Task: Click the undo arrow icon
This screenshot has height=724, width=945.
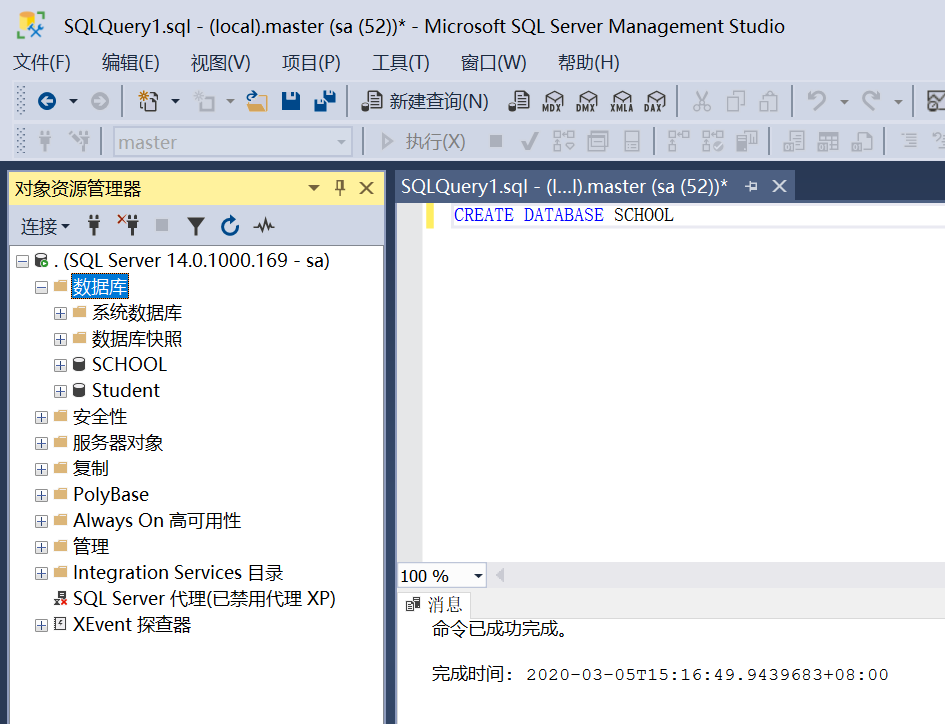Action: tap(817, 101)
